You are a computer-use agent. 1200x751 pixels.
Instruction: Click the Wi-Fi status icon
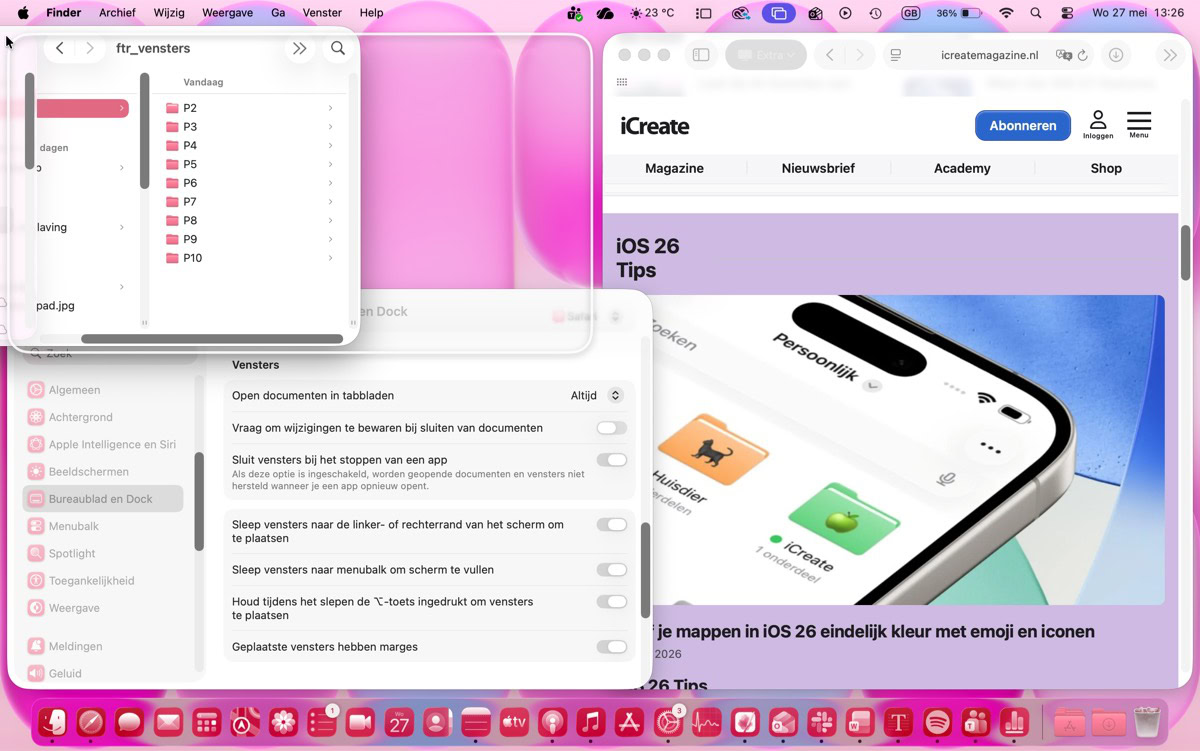[1006, 13]
